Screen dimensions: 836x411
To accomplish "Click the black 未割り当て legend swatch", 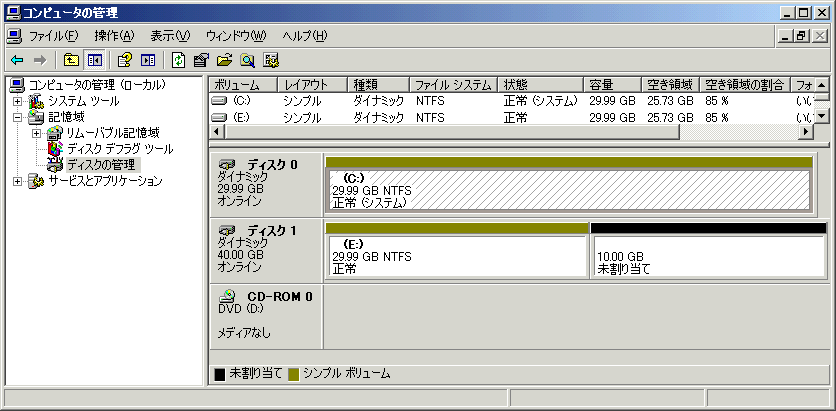I will click(220, 374).
